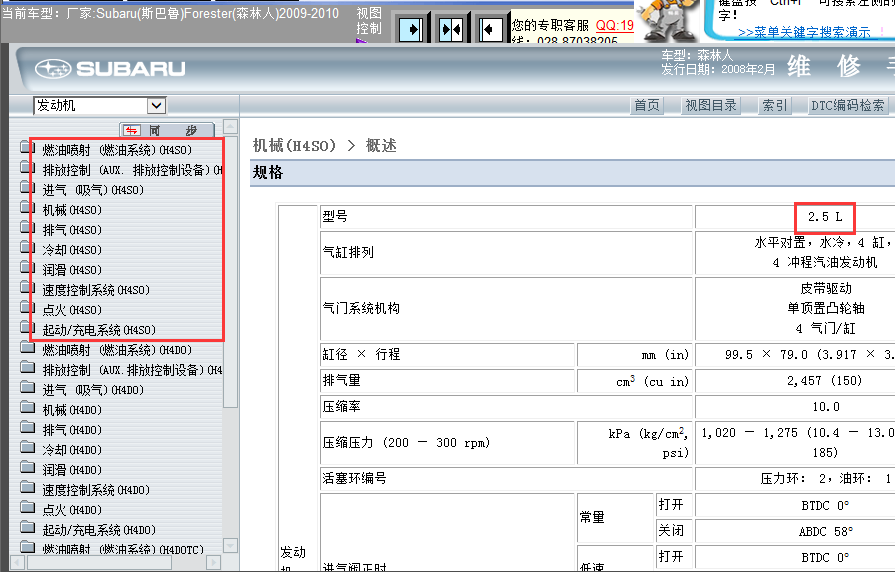Click folder icon next to 机械(H4DO)
Image resolution: width=895 pixels, height=572 pixels.
click(27, 408)
